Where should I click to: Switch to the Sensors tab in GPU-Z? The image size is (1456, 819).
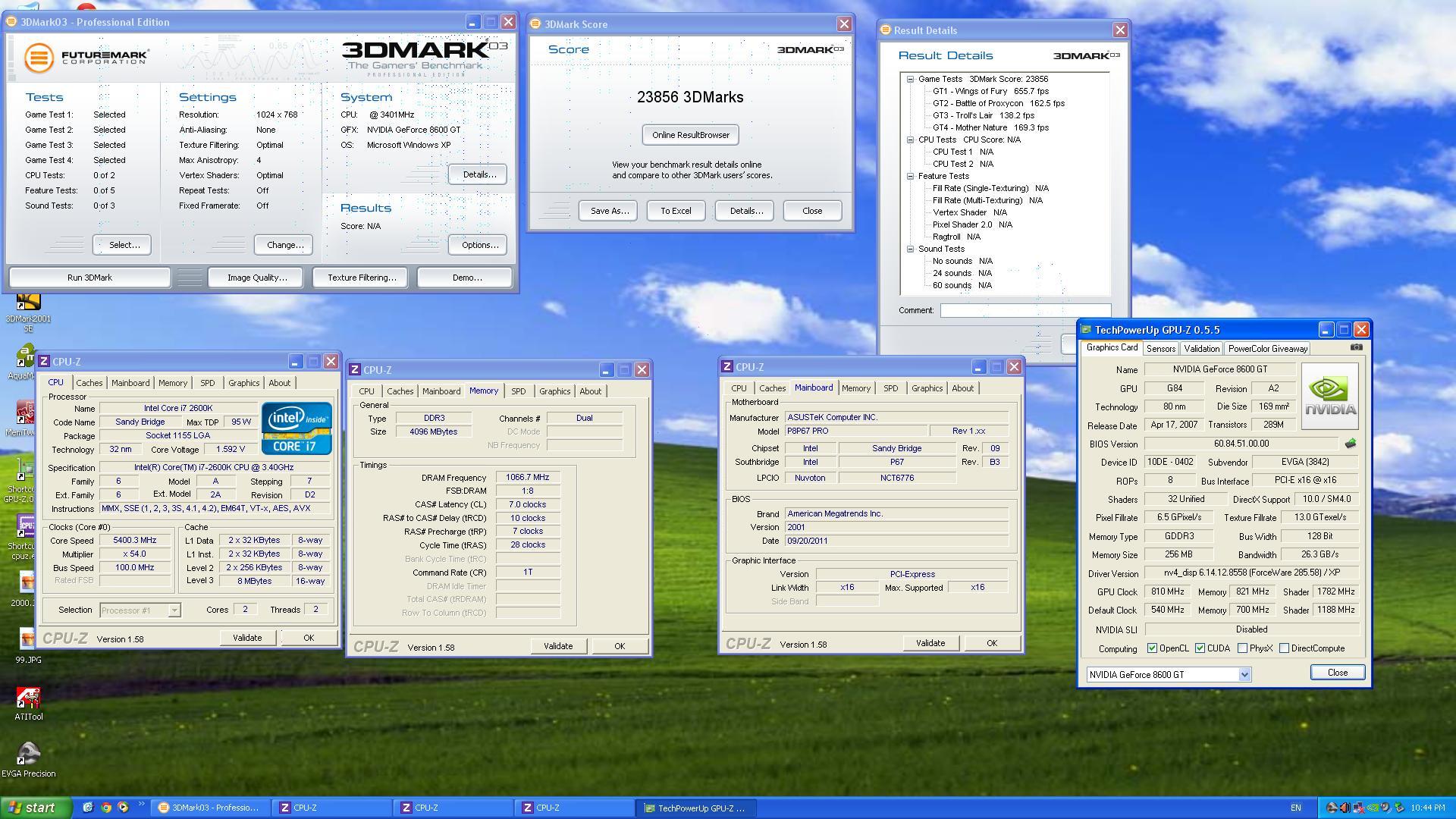click(x=1160, y=349)
